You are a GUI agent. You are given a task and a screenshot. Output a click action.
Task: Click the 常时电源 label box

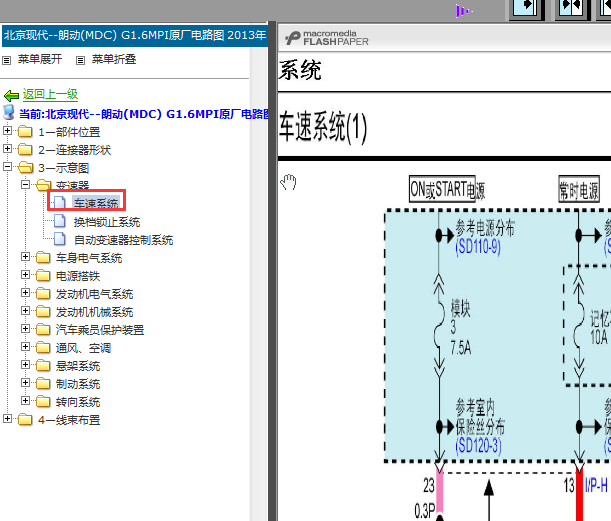coord(579,189)
